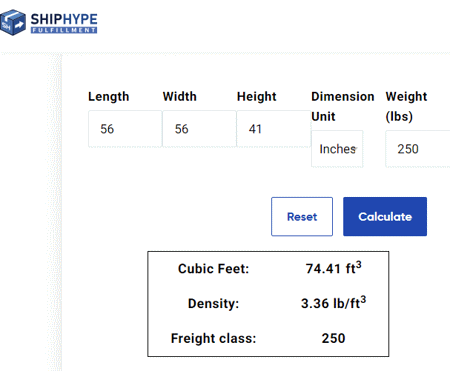Click the ShipHype box logo icon
The image size is (450, 371).
[13, 23]
